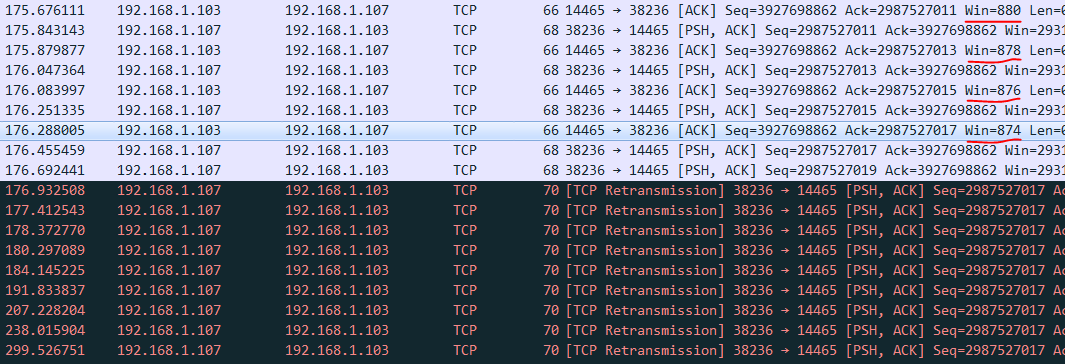Select the retransmission at time 299.526751
The image size is (1065, 364).
click(x=532, y=350)
